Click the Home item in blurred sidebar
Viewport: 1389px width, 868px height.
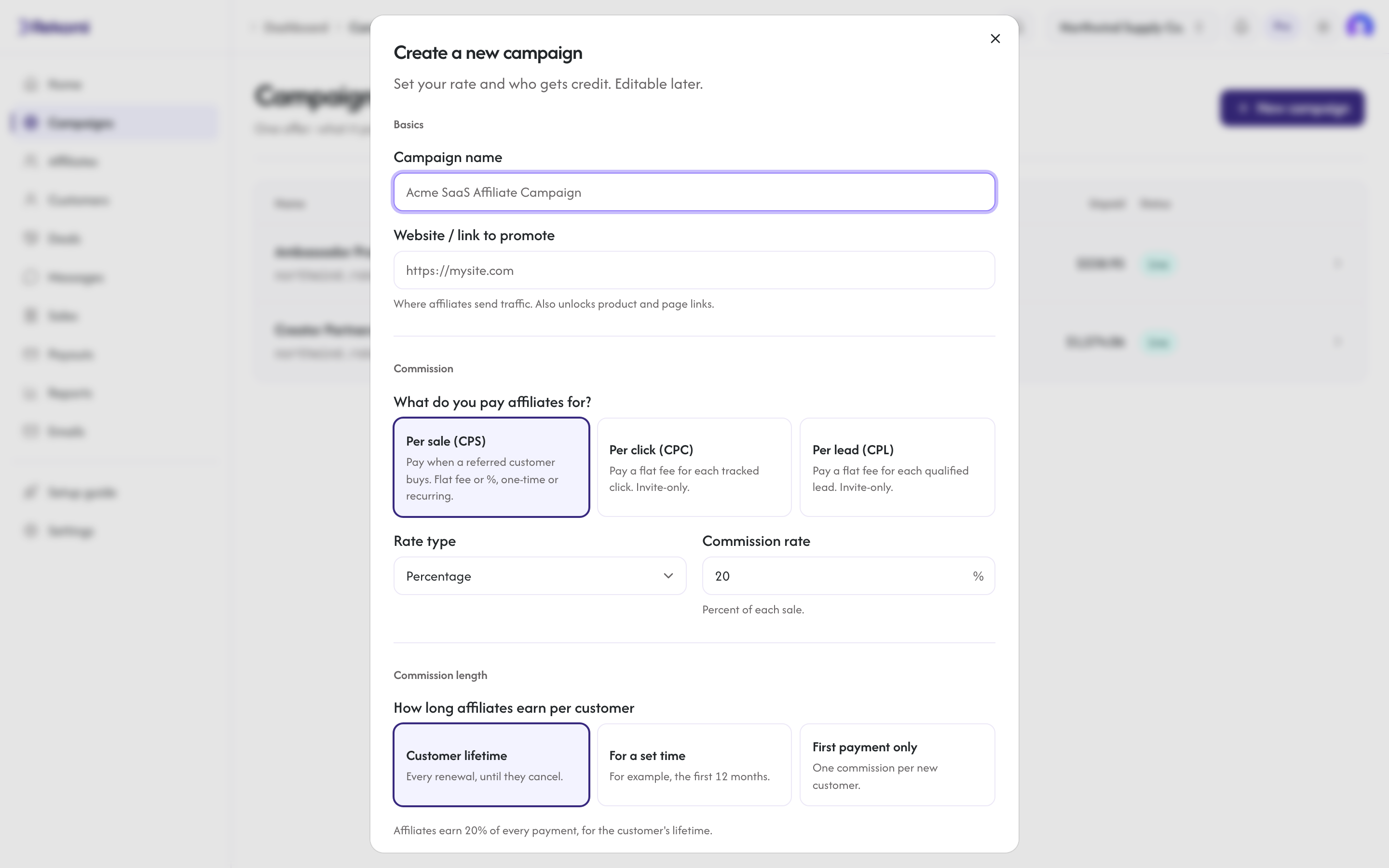click(x=114, y=84)
